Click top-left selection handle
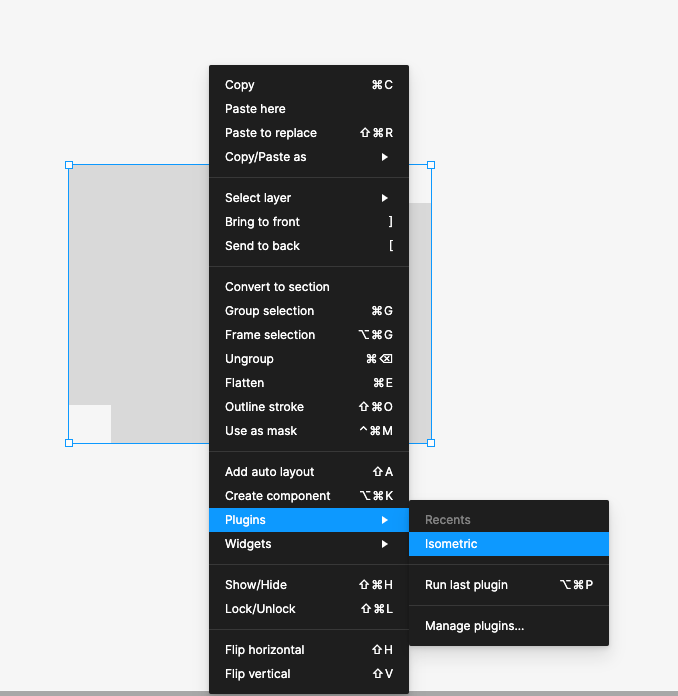The height and width of the screenshot is (696, 678). (69, 165)
